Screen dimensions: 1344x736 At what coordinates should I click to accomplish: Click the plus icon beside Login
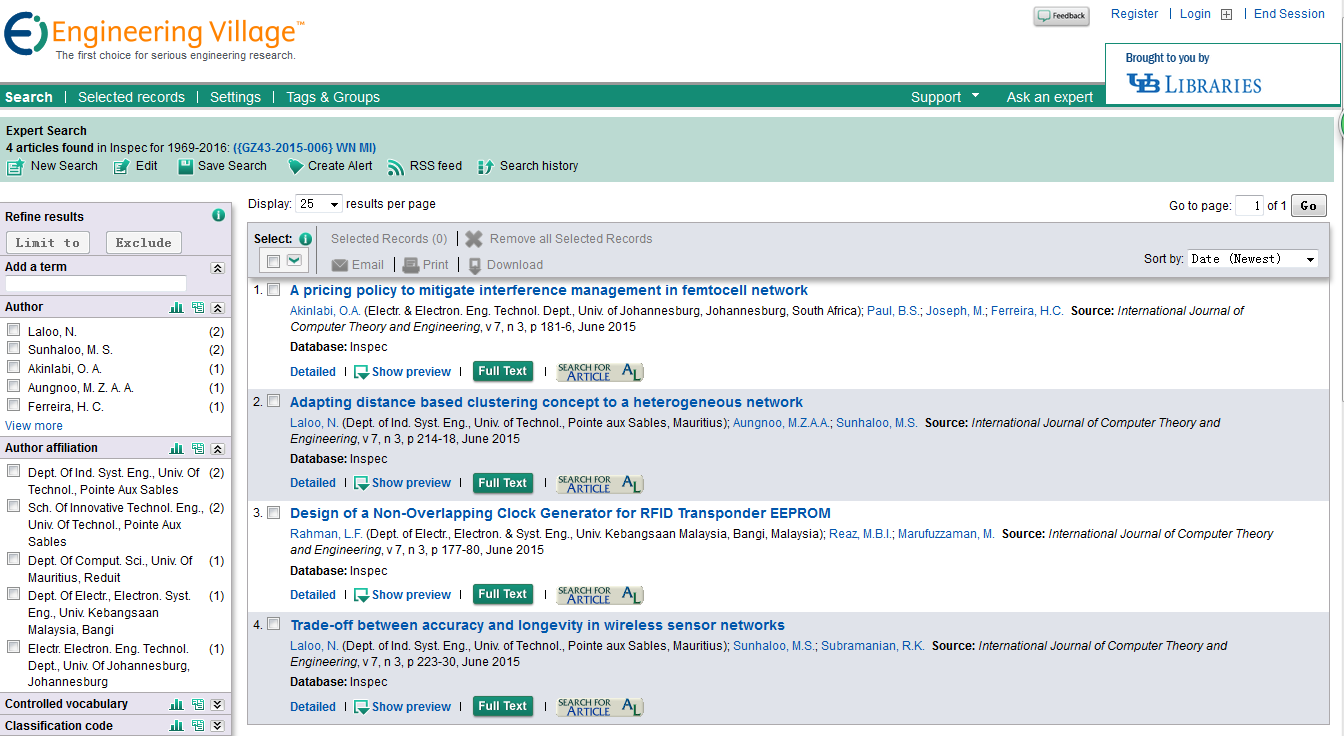point(1226,15)
